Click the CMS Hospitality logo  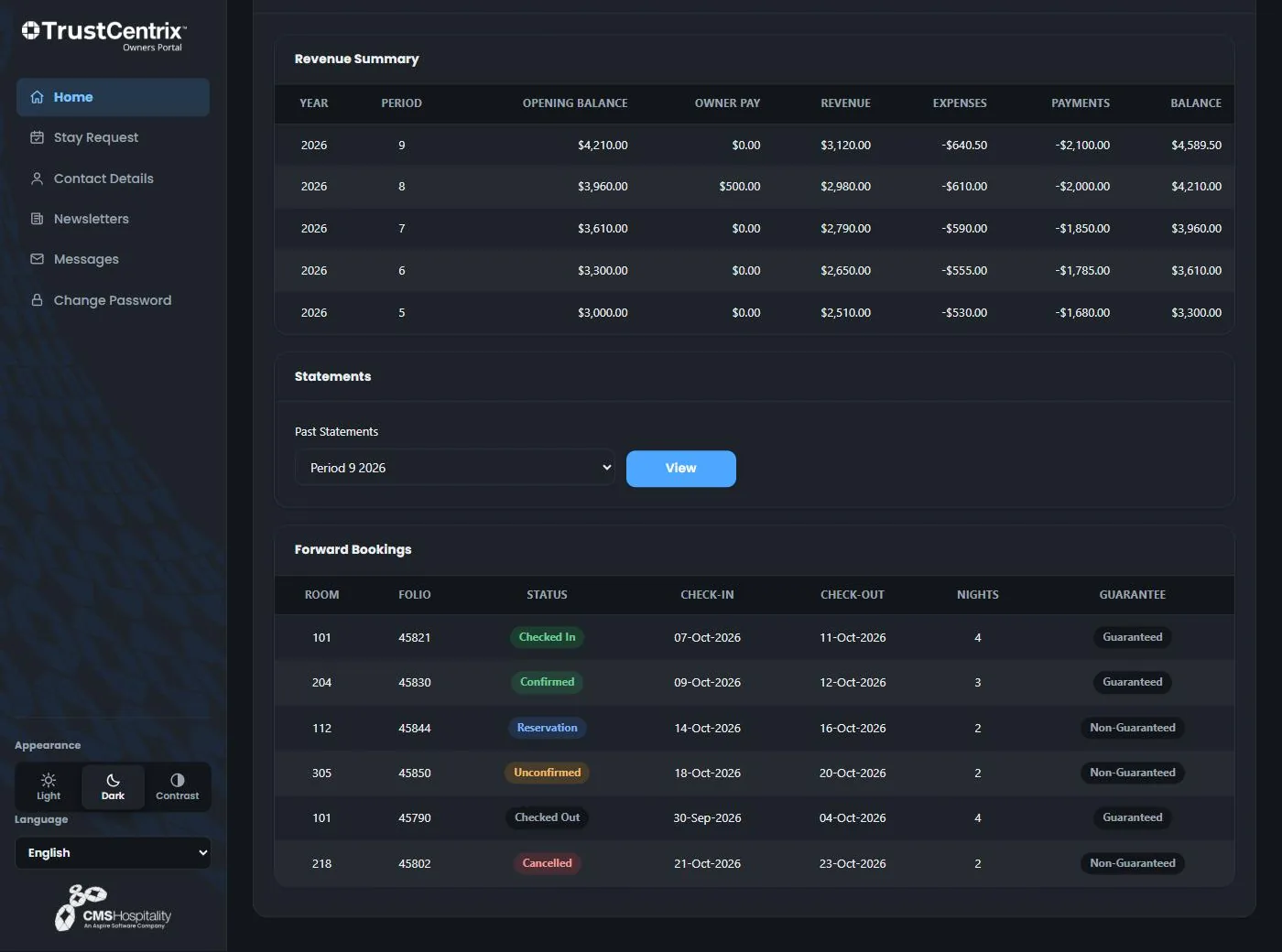click(x=114, y=908)
